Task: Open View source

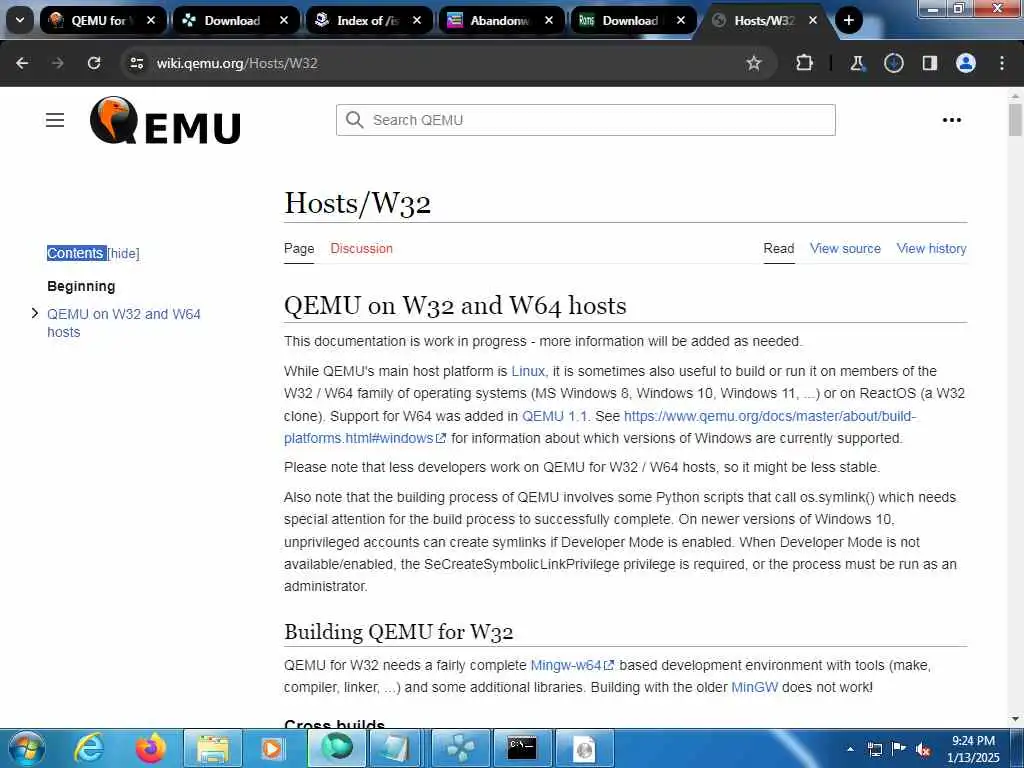Action: click(845, 249)
